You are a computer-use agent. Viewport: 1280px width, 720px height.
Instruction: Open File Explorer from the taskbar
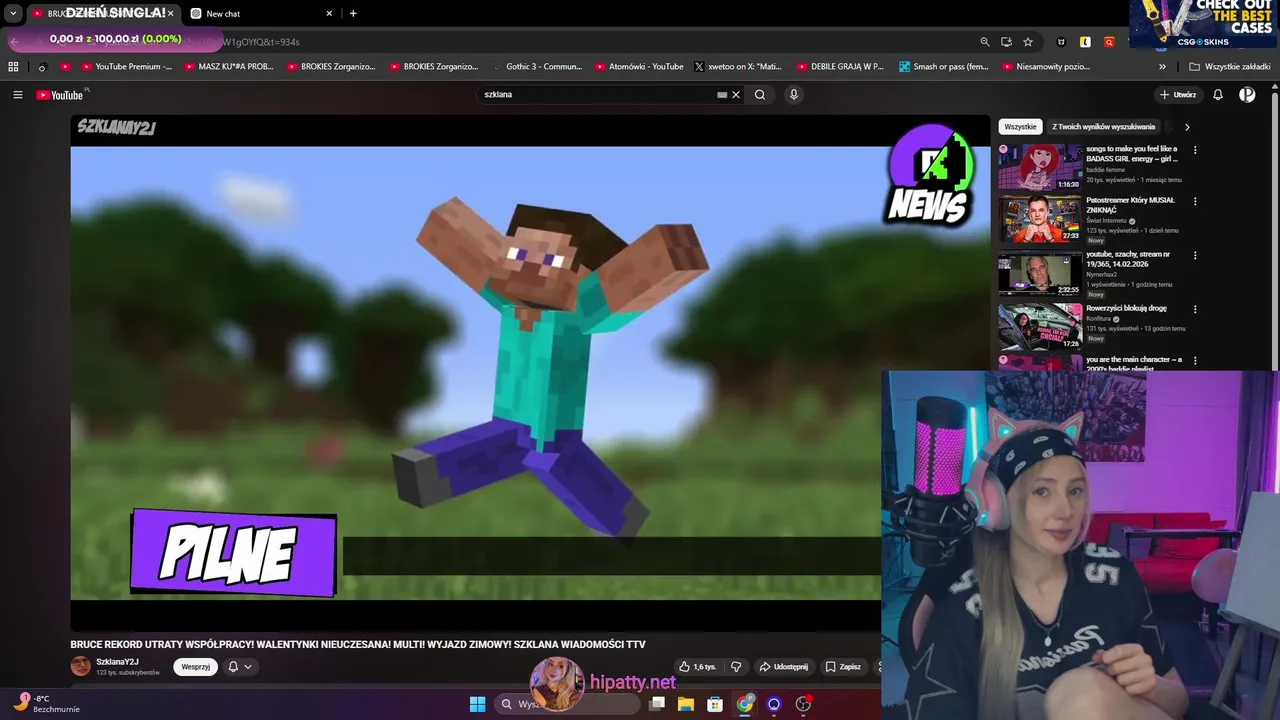pyautogui.click(x=686, y=704)
